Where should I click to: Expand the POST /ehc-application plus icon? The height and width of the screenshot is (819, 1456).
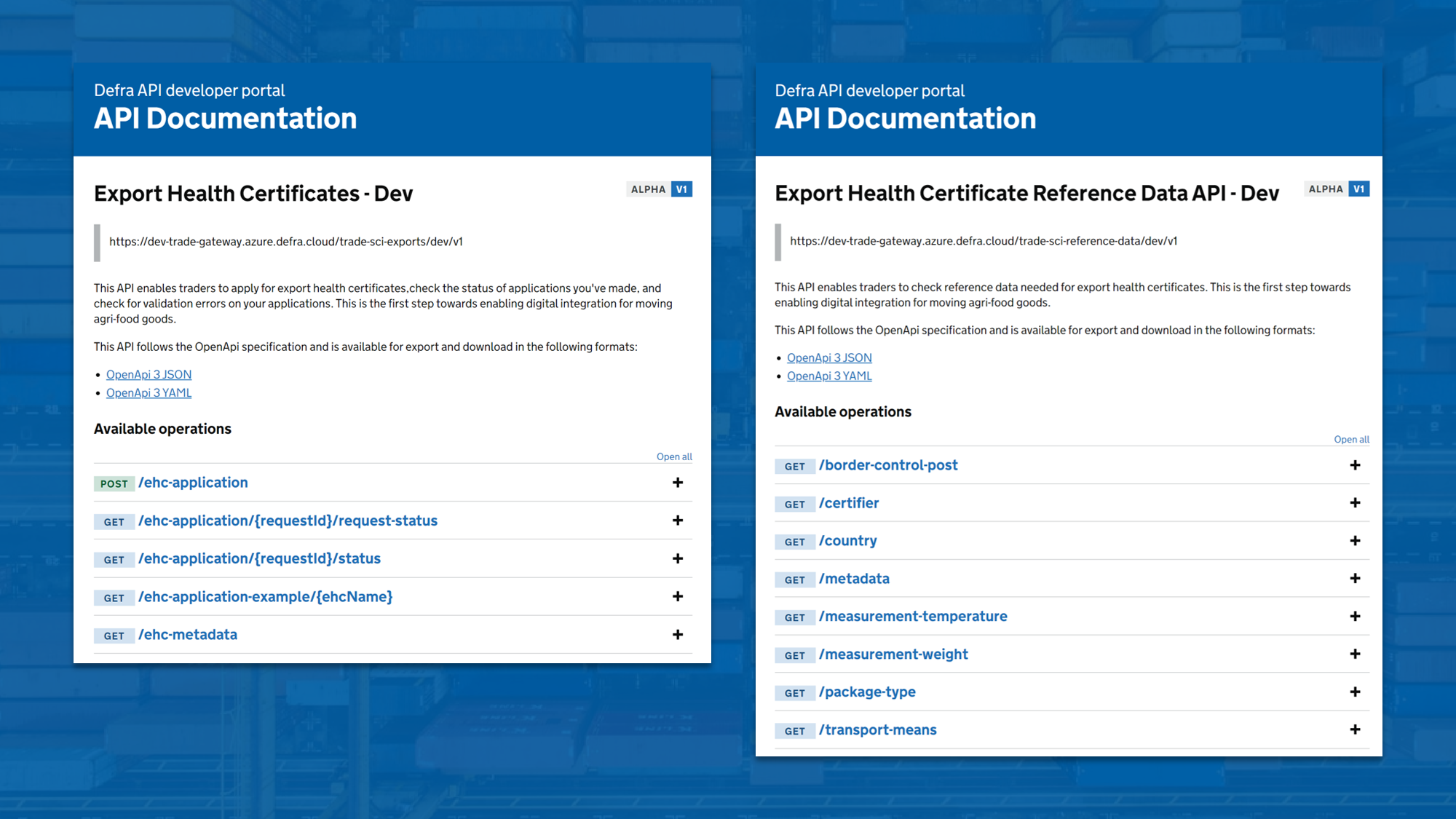coord(678,483)
